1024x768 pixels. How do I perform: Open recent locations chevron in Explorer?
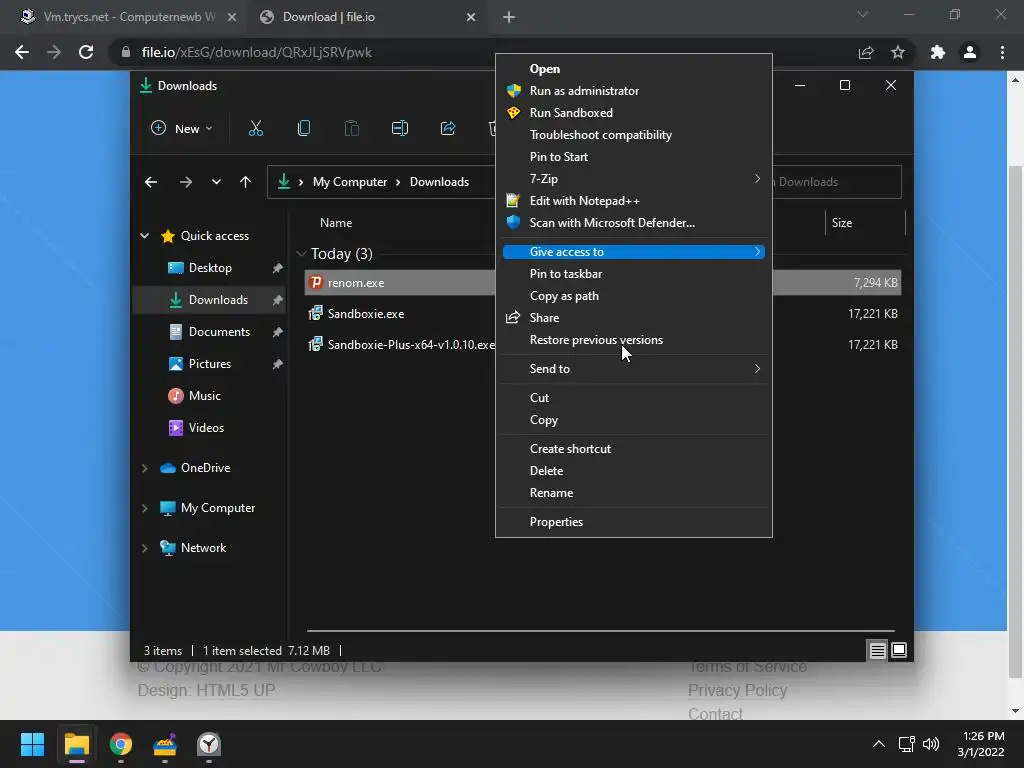tap(216, 182)
